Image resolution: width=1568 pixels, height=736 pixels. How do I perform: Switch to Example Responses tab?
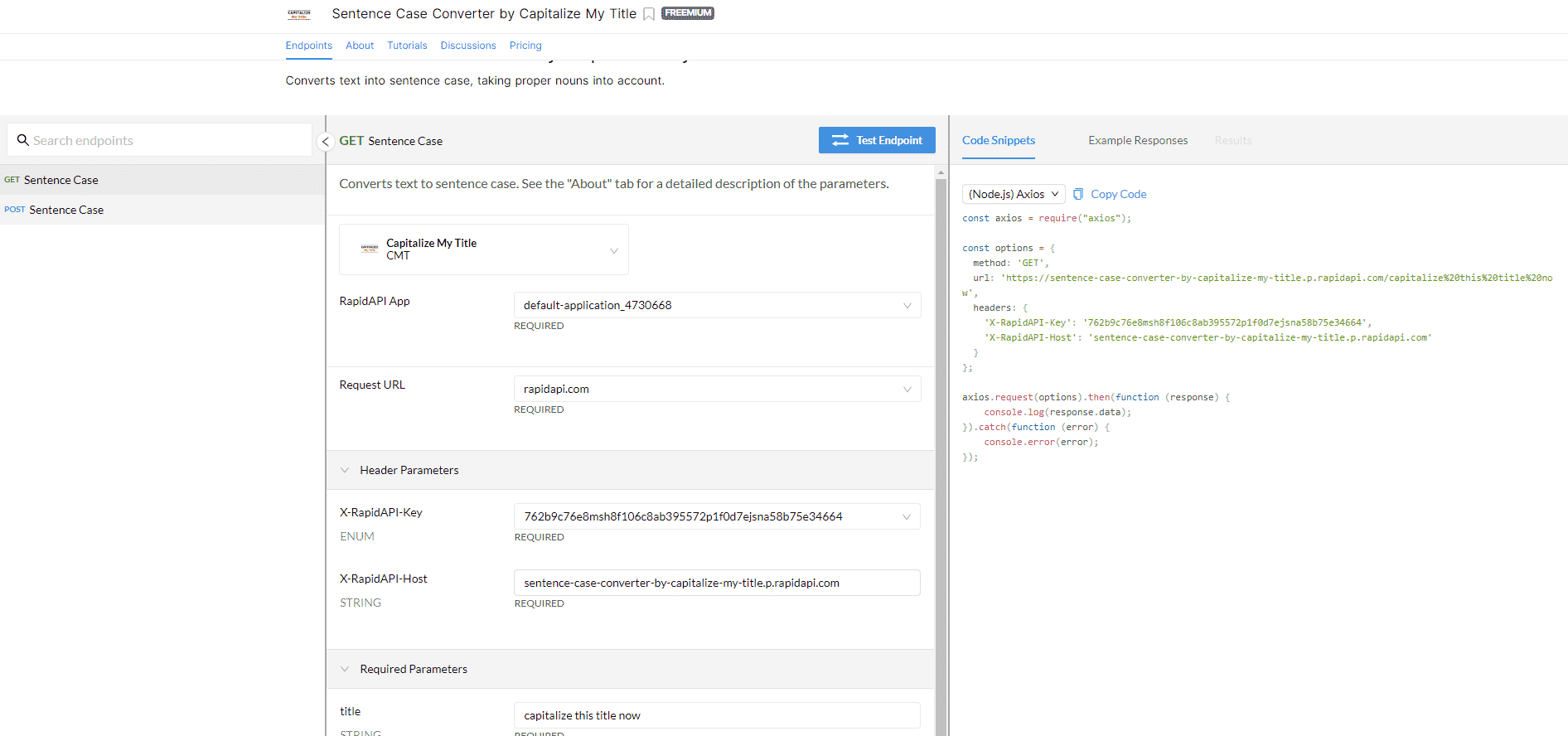click(x=1138, y=140)
